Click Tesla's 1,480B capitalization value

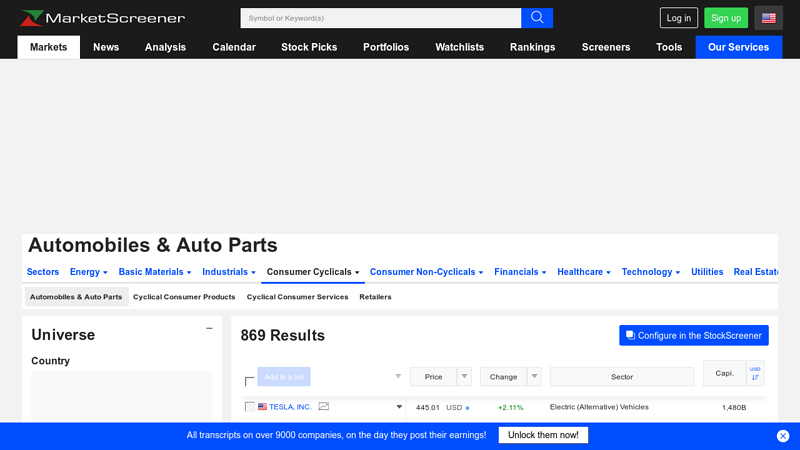[734, 407]
